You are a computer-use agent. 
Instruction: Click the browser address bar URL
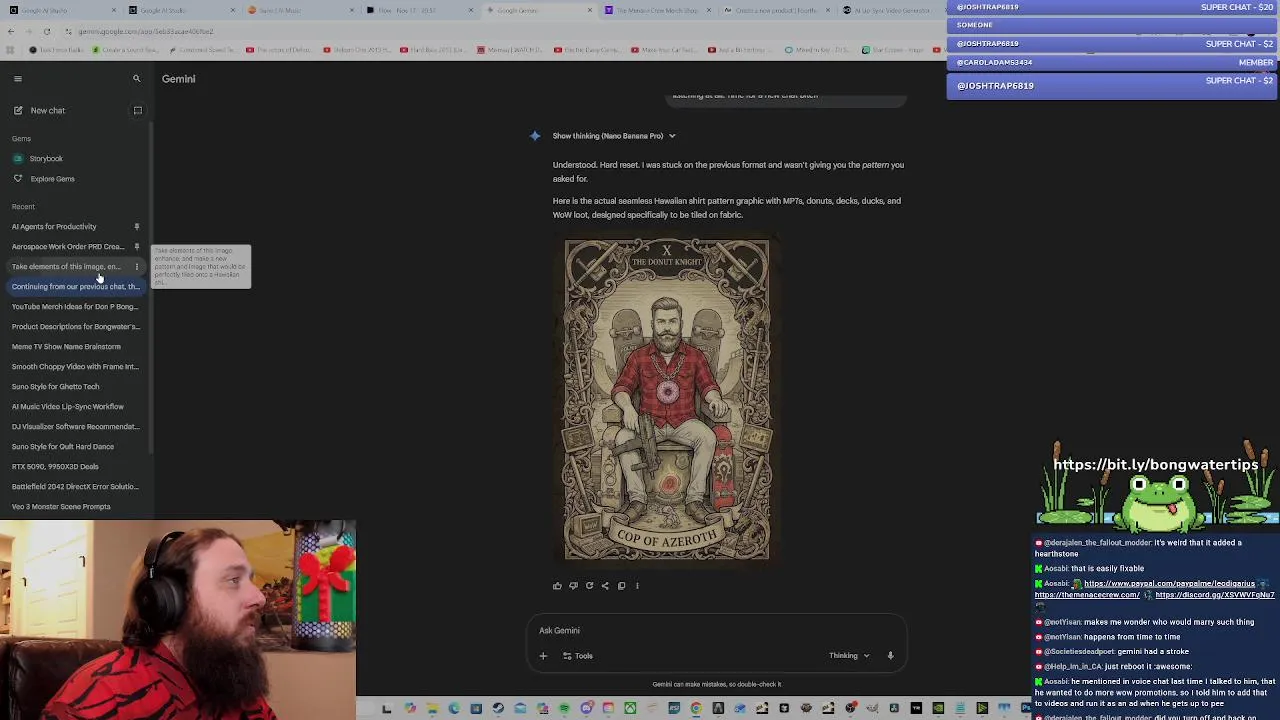145,31
